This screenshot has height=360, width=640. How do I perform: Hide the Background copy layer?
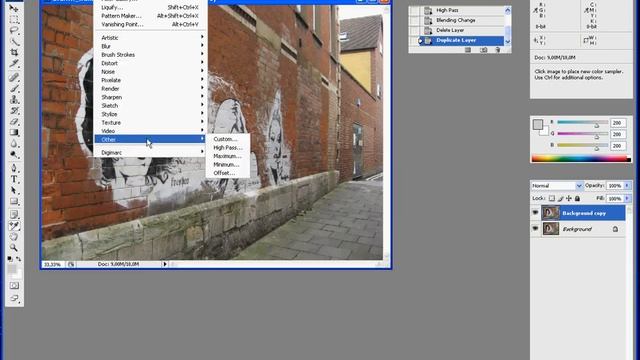pos(535,213)
